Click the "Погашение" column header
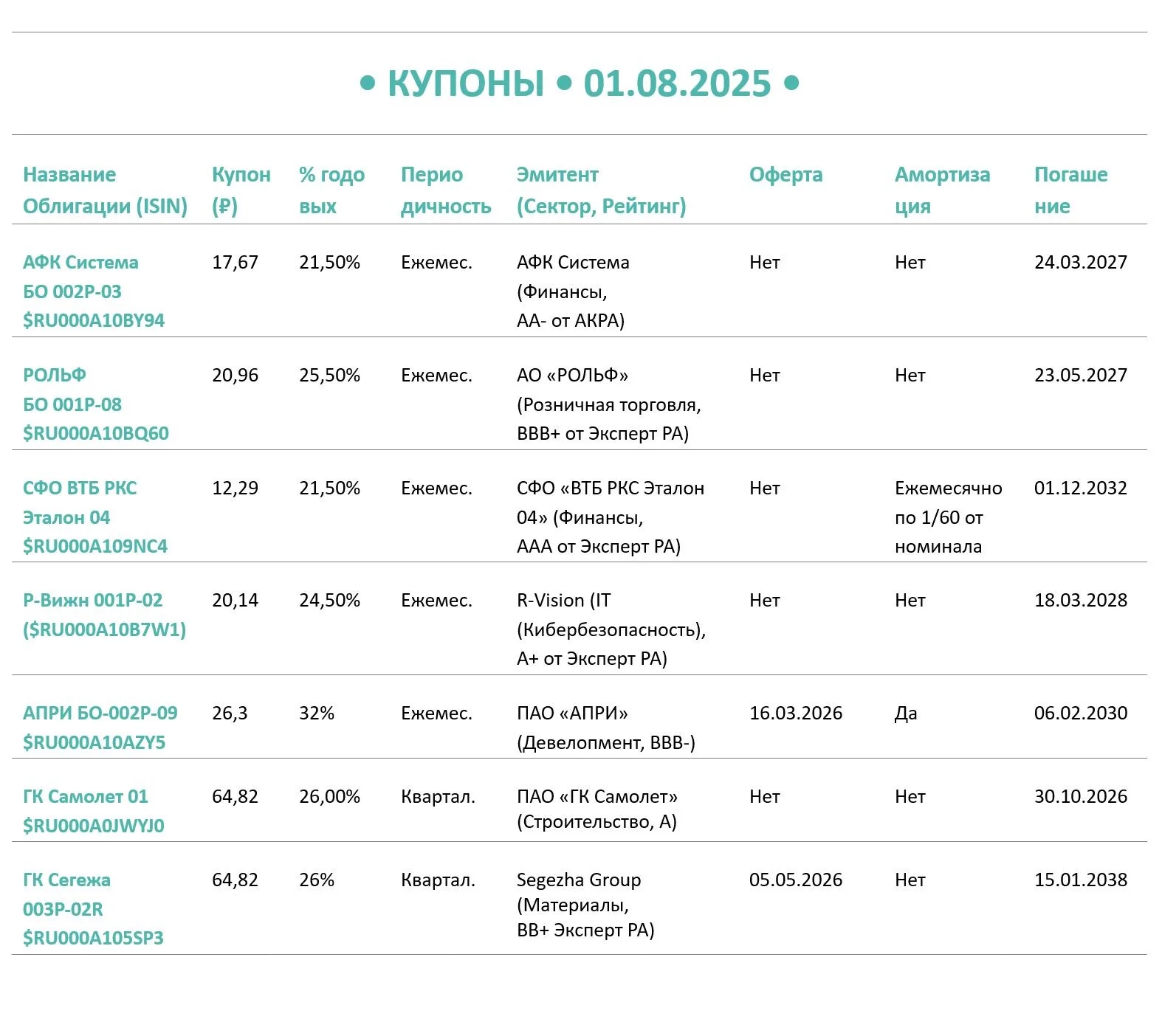Image resolution: width=1162 pixels, height=1036 pixels. 1070,190
